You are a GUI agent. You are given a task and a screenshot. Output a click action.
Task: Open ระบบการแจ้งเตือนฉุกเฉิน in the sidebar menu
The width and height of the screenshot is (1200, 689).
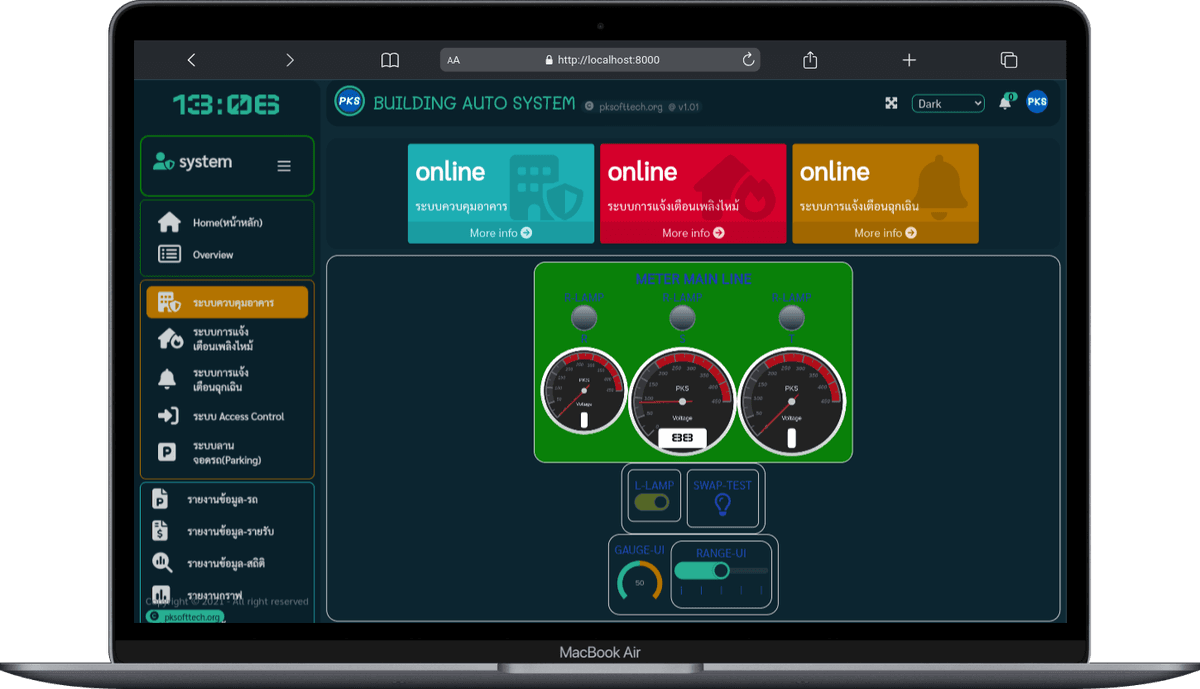pyautogui.click(x=227, y=380)
